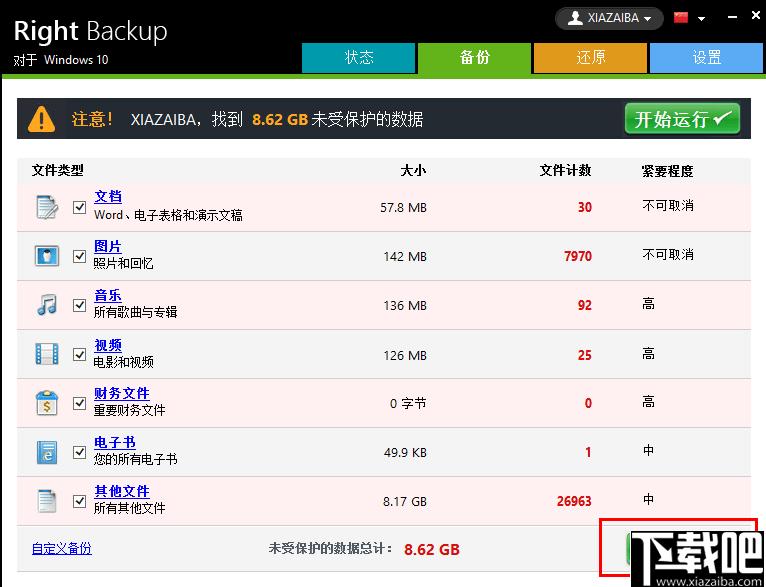Click the 紧要程度 urgency column header

click(x=667, y=171)
